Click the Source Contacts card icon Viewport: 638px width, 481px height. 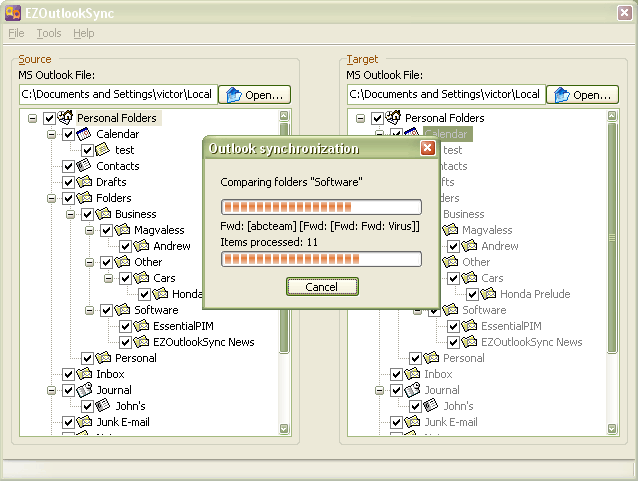click(x=84, y=166)
